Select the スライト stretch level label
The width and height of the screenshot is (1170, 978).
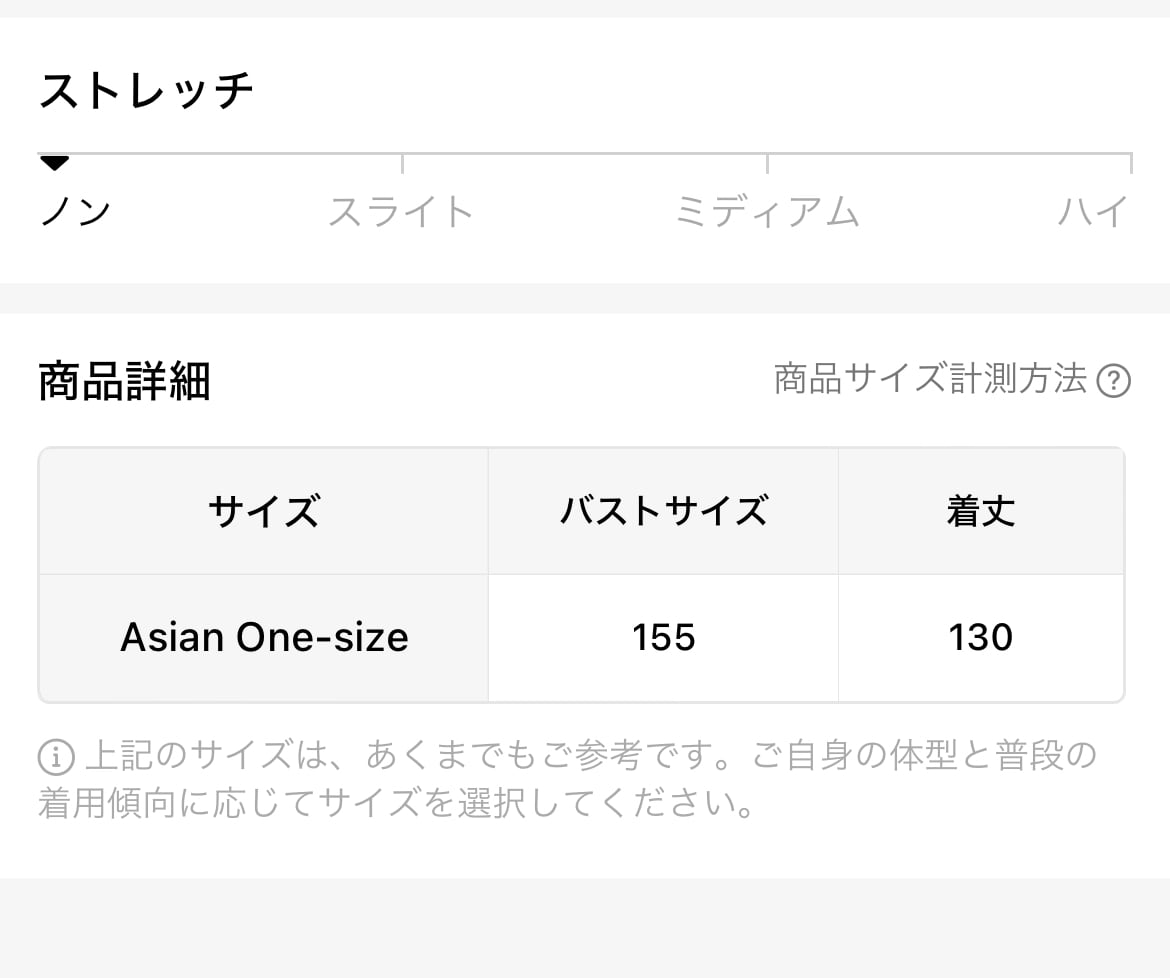(401, 212)
